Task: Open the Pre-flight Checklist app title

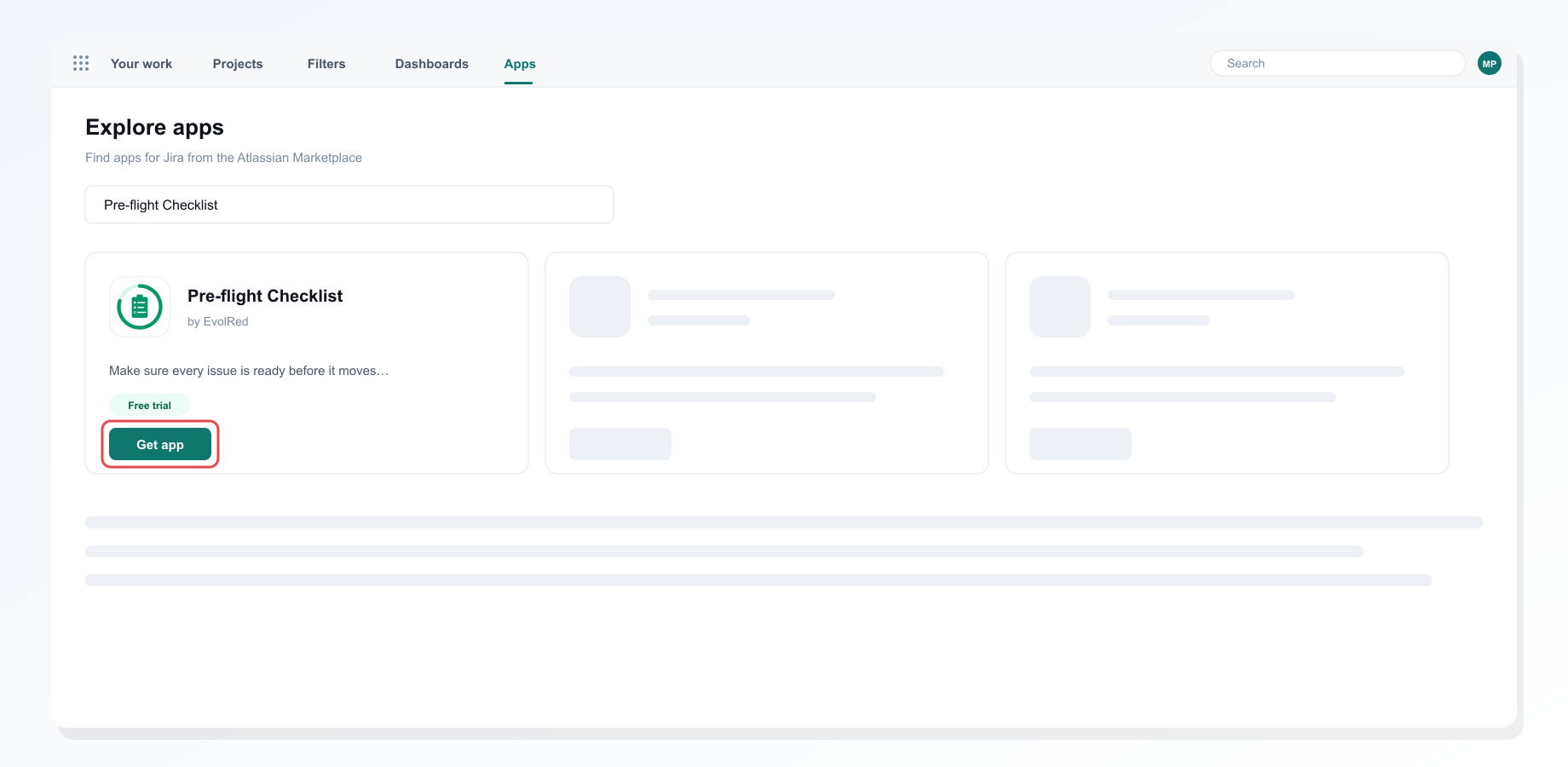Action: (x=265, y=296)
